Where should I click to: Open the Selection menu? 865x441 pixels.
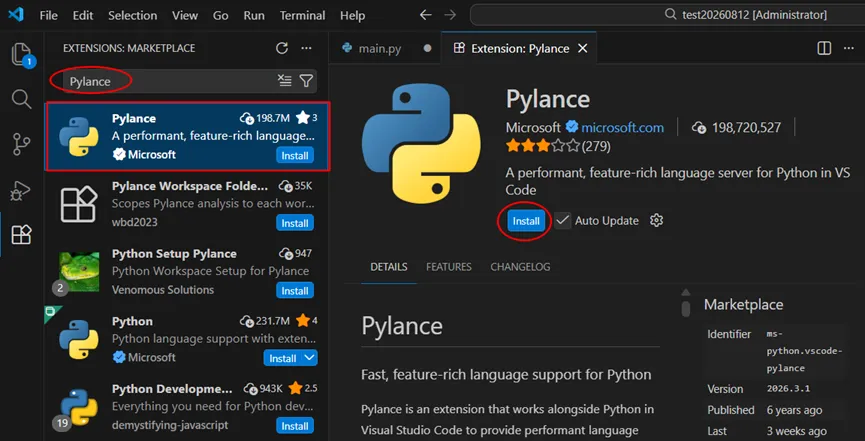coord(132,15)
